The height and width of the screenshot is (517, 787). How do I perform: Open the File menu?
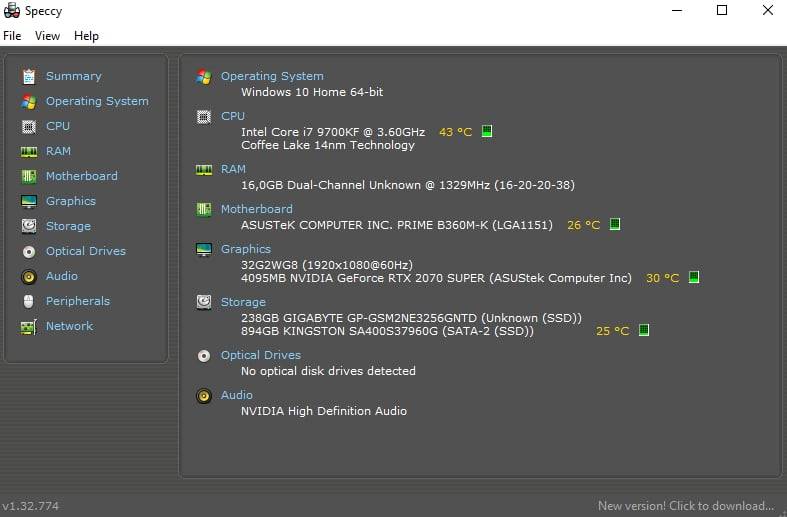(x=12, y=36)
